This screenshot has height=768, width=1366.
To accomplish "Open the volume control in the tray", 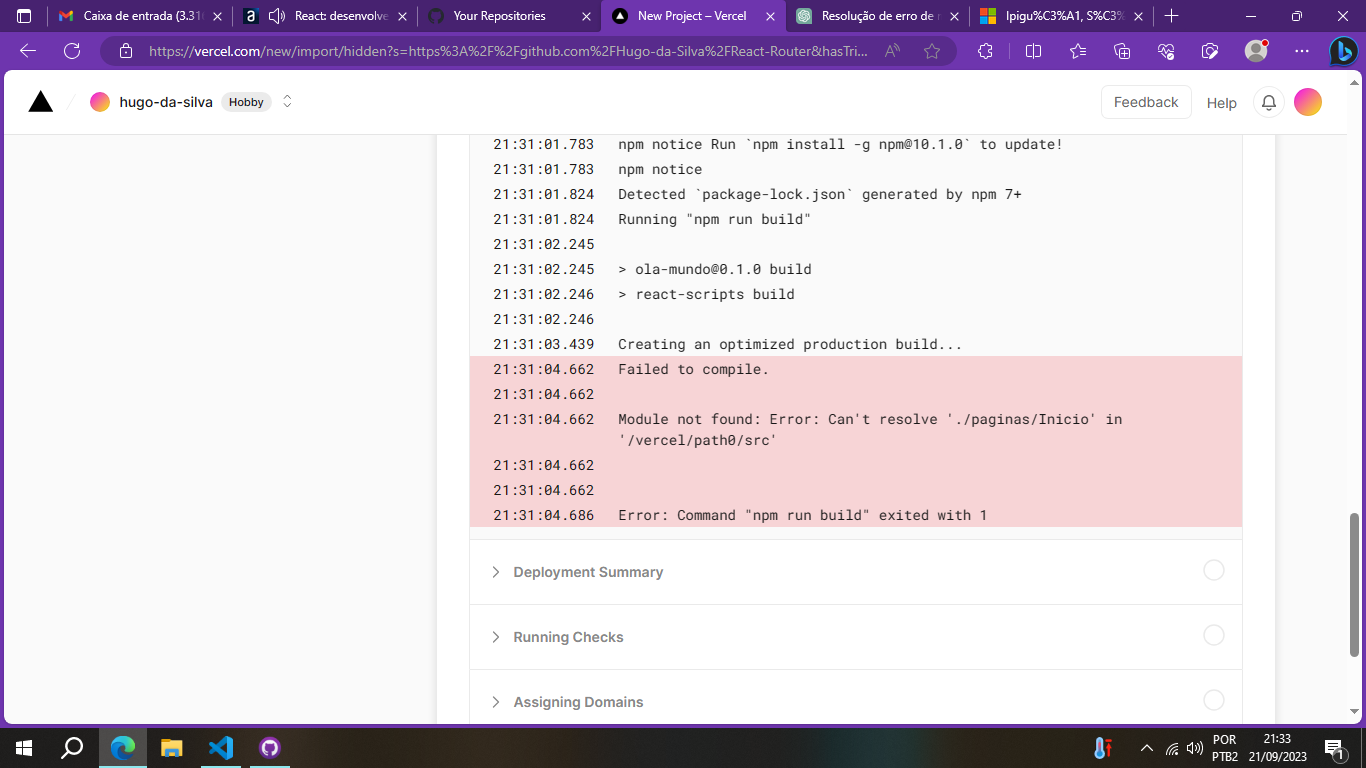I will [1194, 748].
